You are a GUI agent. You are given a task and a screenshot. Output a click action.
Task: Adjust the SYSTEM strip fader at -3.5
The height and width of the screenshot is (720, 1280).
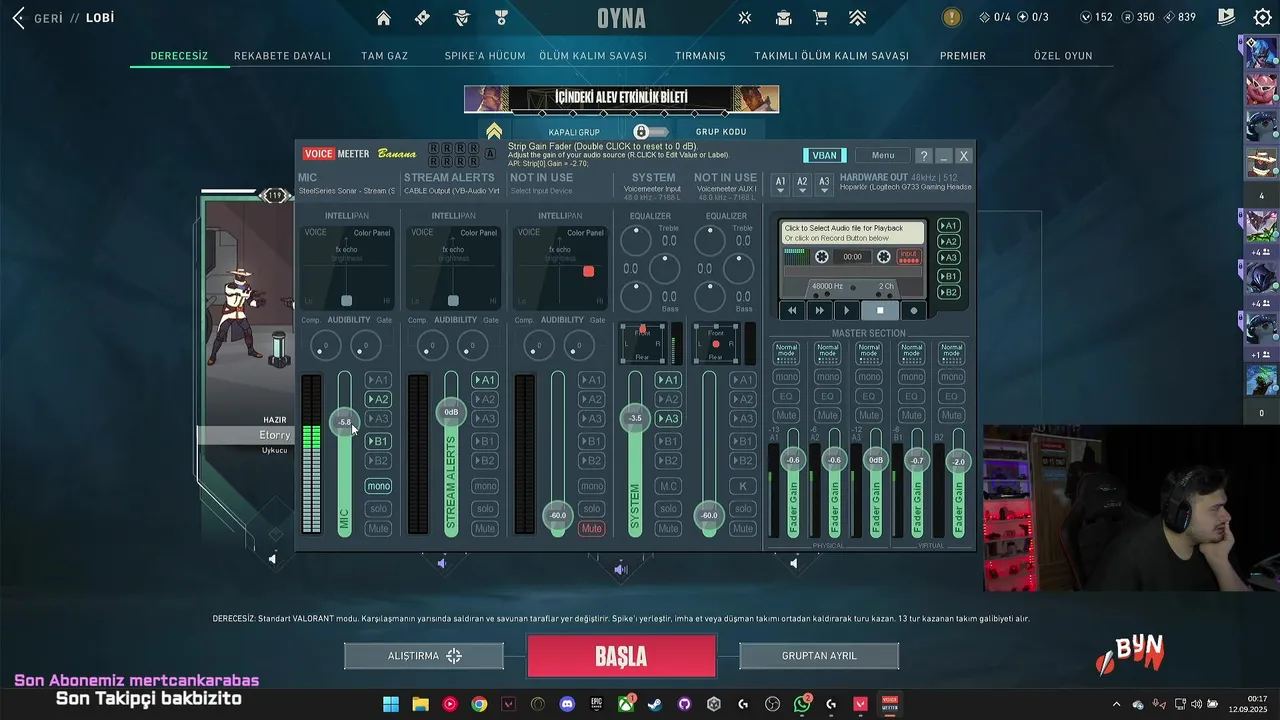pyautogui.click(x=635, y=418)
